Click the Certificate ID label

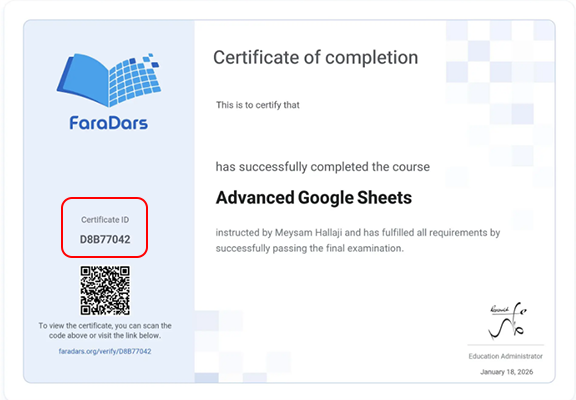(x=105, y=220)
